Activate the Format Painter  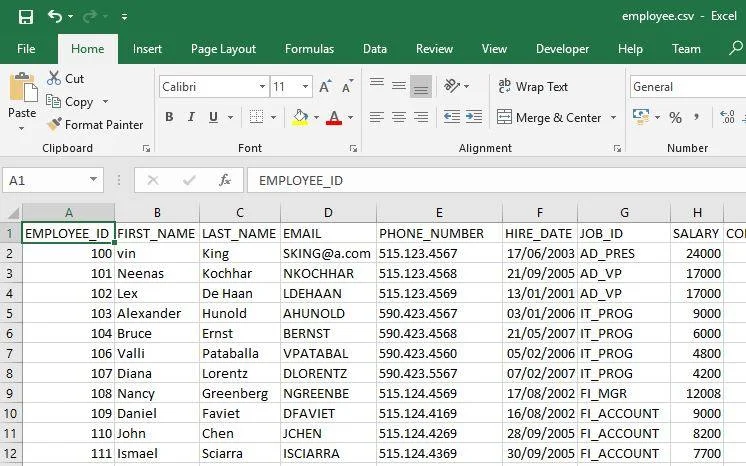pos(95,125)
